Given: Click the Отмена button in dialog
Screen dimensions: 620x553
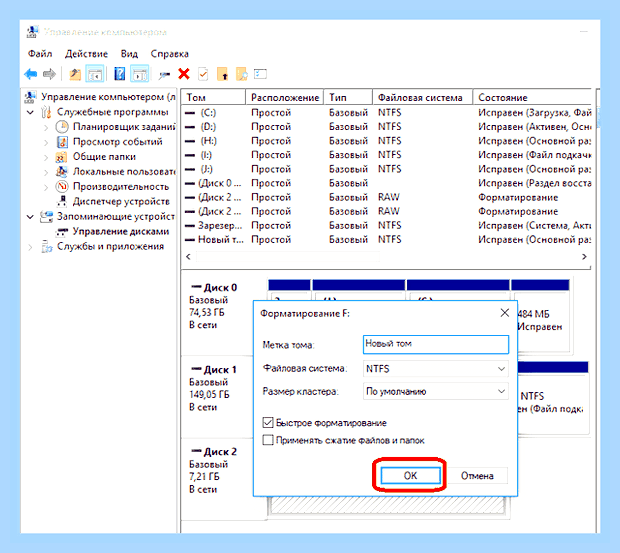Looking at the screenshot, I should pos(477,476).
